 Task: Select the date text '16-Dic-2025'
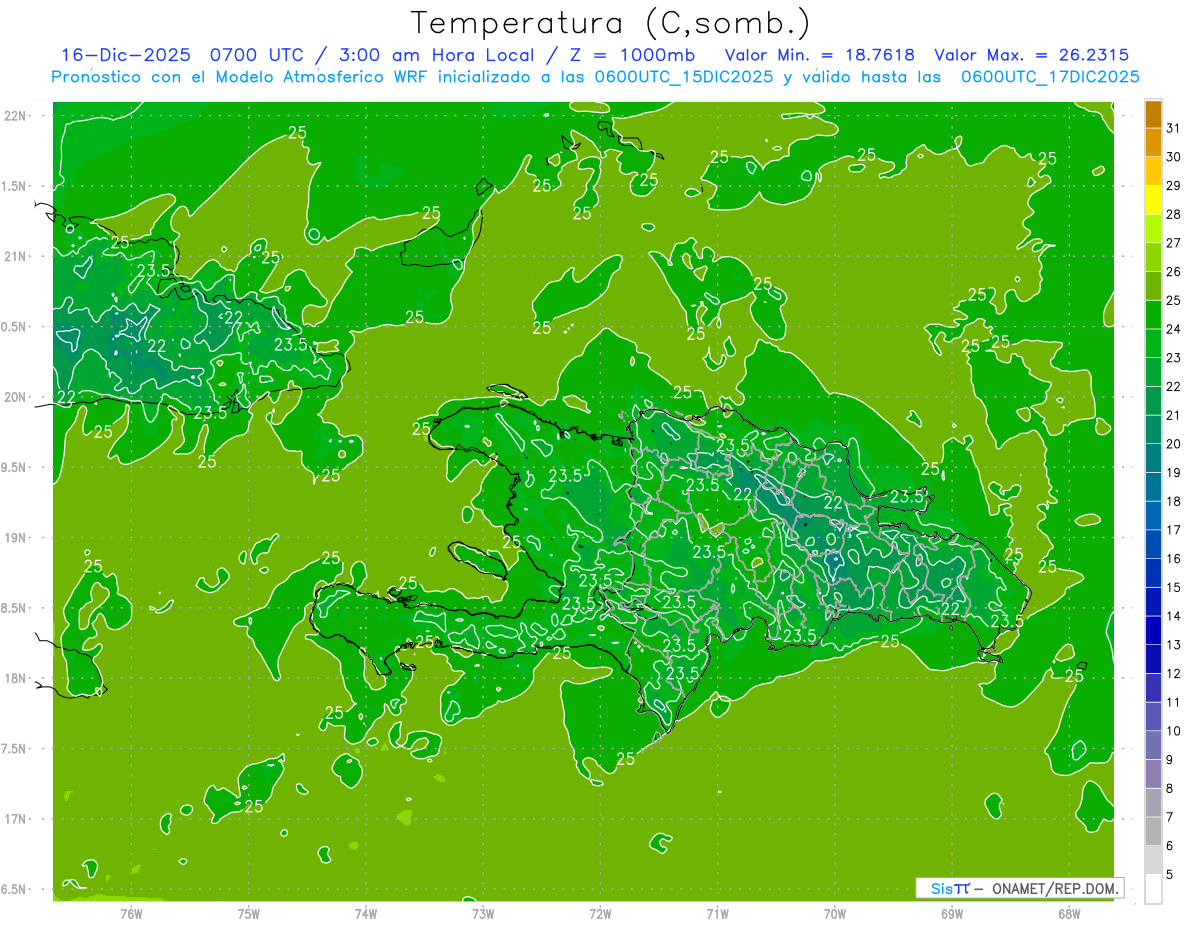[126, 55]
